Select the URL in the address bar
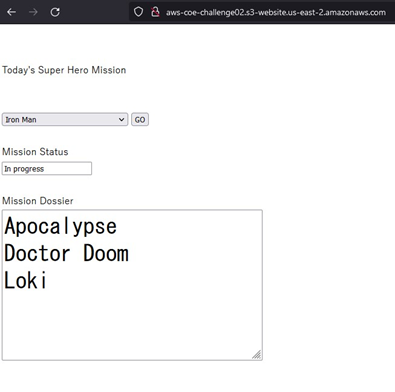 tap(276, 12)
